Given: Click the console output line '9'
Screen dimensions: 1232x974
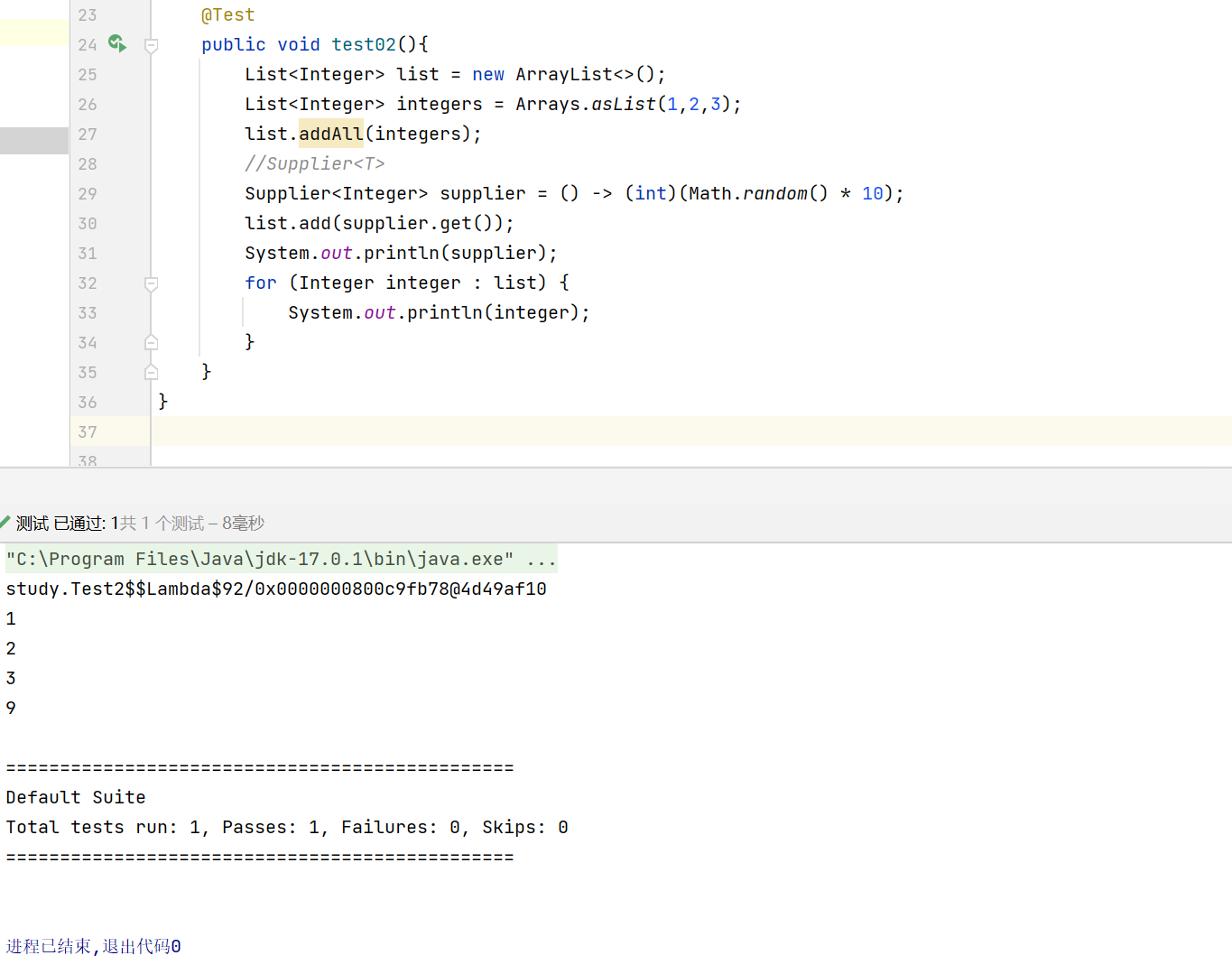Looking at the screenshot, I should click(x=11, y=708).
